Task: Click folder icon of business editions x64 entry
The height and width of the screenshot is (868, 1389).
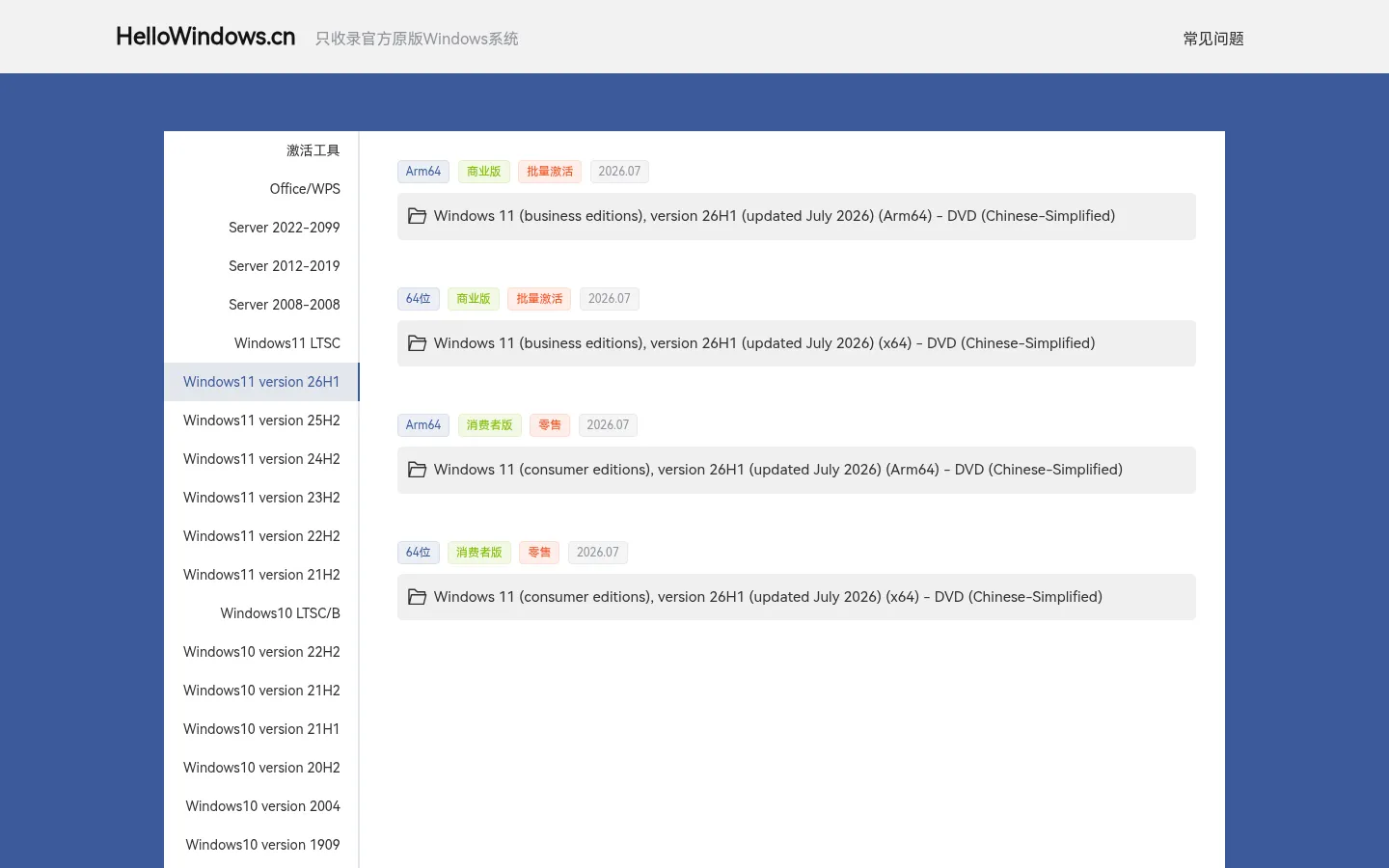Action: pyautogui.click(x=417, y=343)
